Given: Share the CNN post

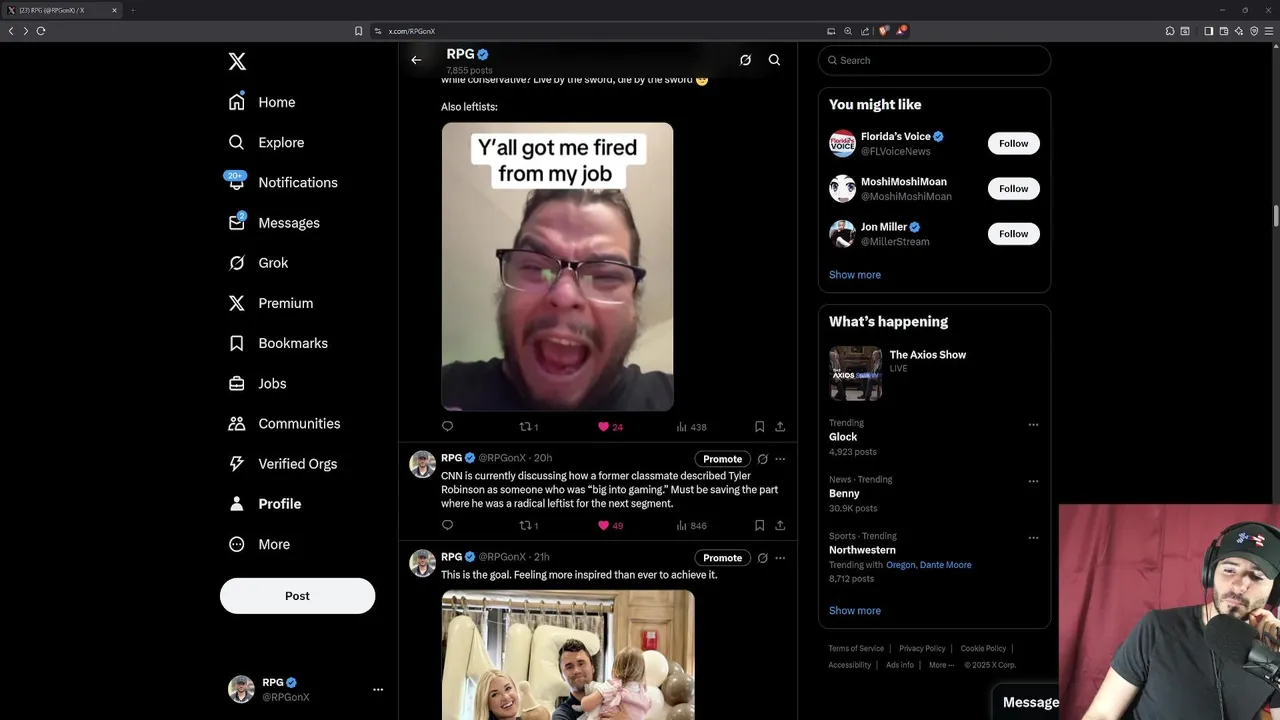Looking at the screenshot, I should click(x=780, y=525).
